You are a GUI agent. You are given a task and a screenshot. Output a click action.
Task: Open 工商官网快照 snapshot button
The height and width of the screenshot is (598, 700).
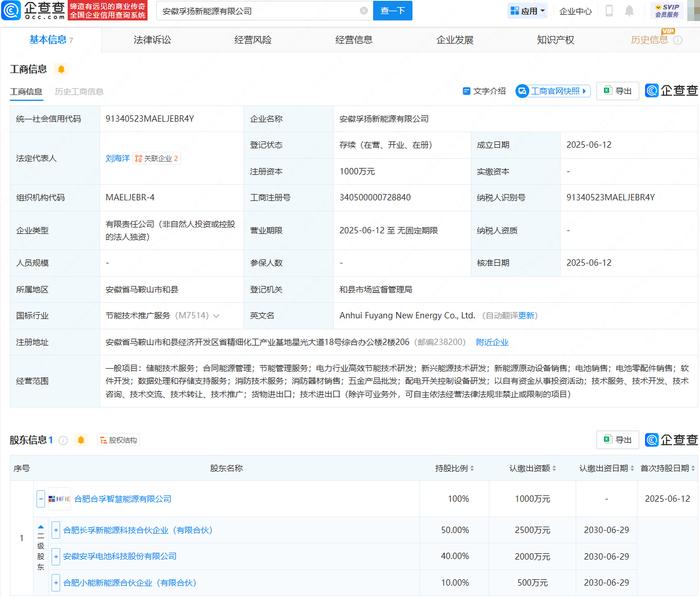coord(553,91)
